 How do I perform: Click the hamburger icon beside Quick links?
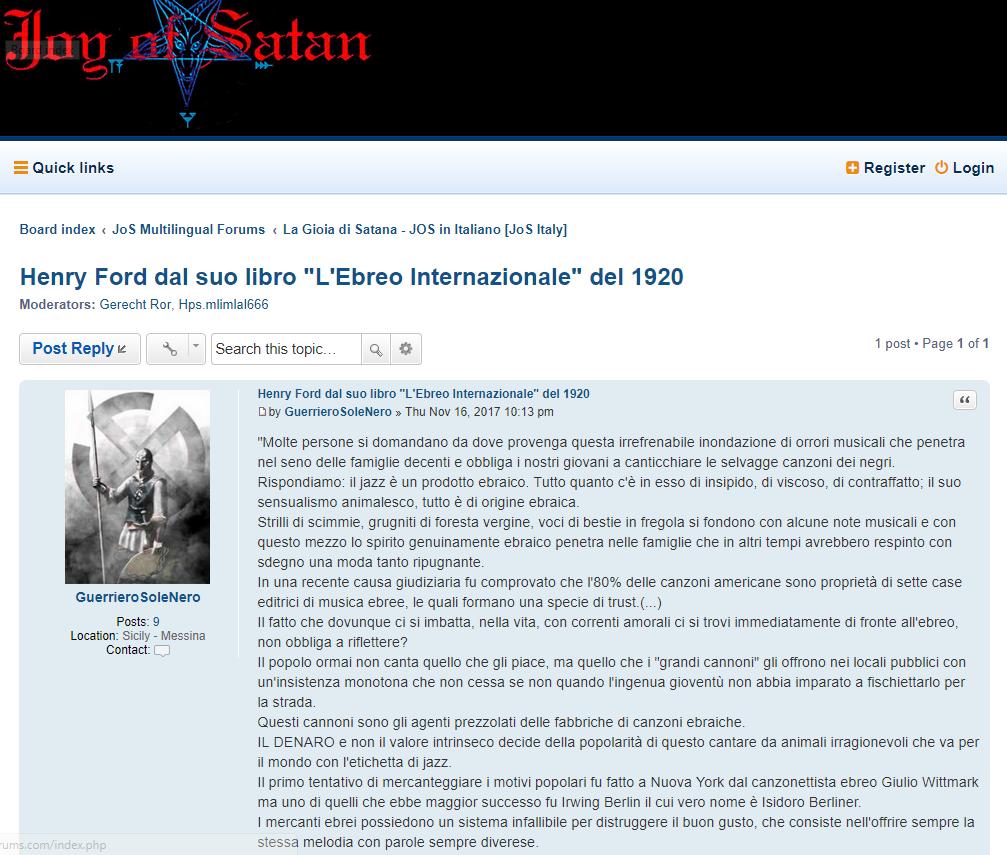[x=20, y=168]
